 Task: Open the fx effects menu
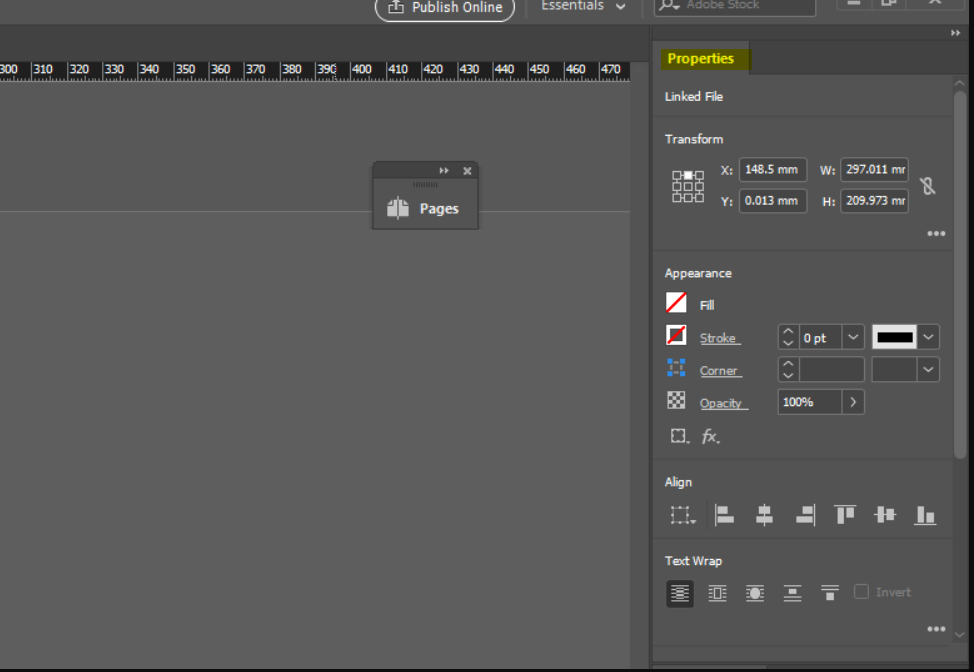pyautogui.click(x=711, y=437)
